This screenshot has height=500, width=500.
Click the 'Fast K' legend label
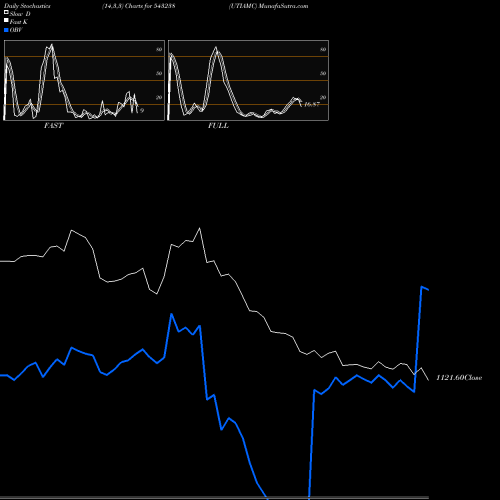(19, 22)
